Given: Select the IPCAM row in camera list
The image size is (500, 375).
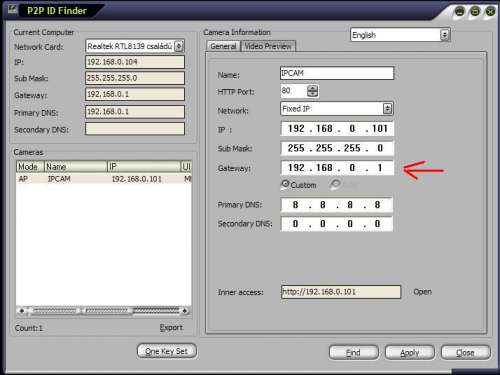Looking at the screenshot, I should click(x=104, y=179).
